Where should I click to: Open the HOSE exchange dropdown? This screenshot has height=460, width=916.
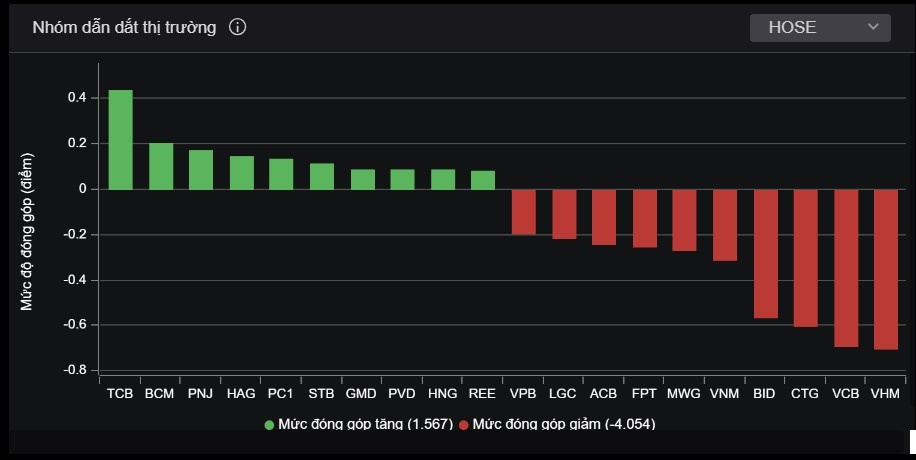pyautogui.click(x=820, y=27)
